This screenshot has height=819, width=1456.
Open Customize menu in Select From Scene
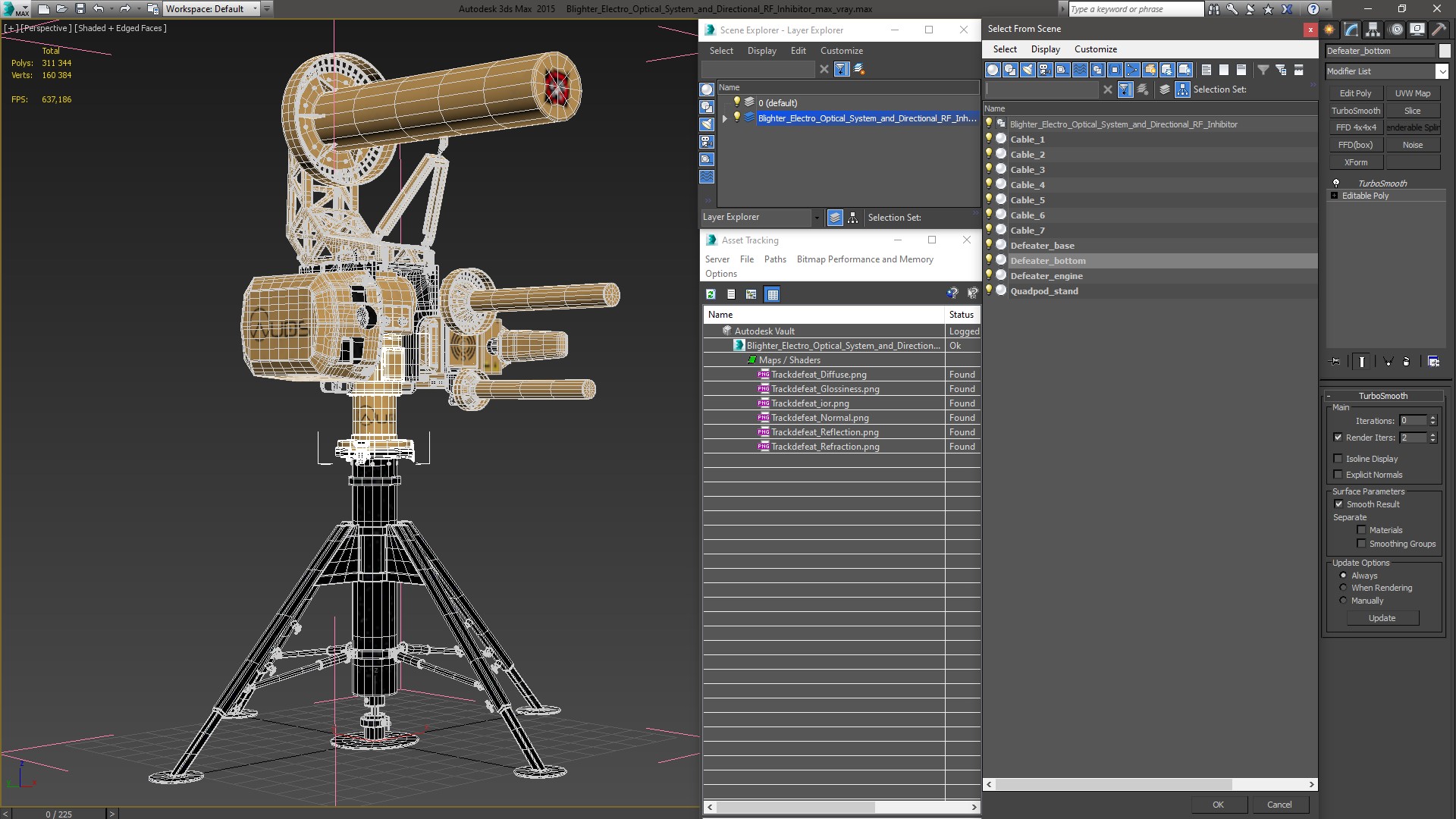point(1095,49)
